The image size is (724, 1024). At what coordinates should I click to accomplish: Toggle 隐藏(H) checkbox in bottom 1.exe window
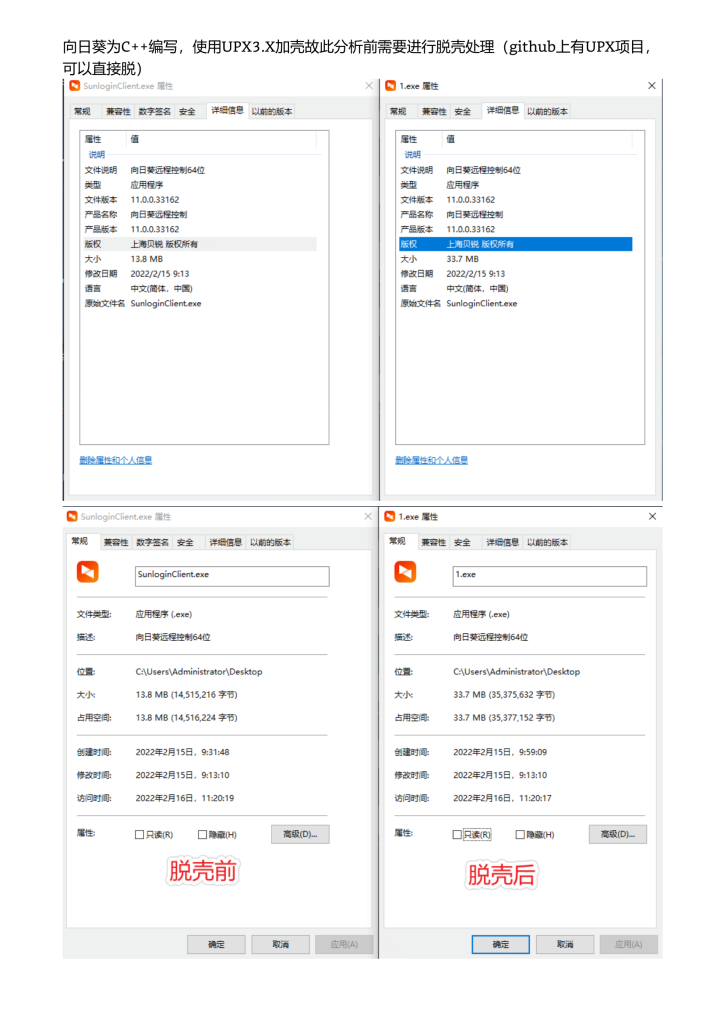tap(520, 835)
